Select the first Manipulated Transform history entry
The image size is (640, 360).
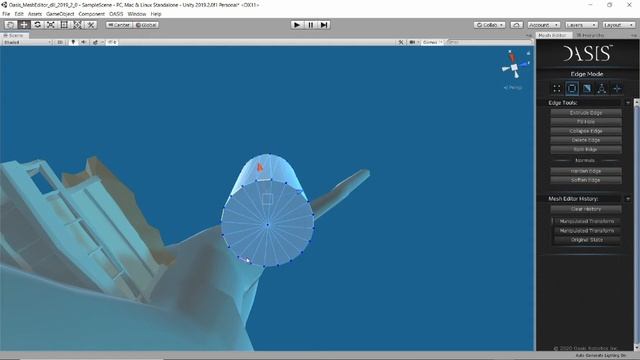pos(587,221)
